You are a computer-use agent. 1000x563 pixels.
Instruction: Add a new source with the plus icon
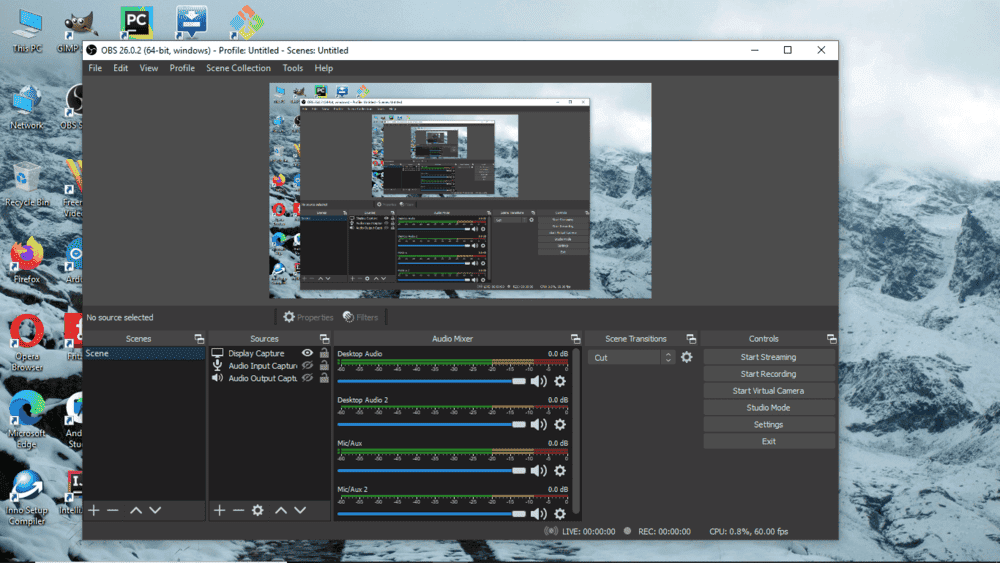click(x=219, y=510)
